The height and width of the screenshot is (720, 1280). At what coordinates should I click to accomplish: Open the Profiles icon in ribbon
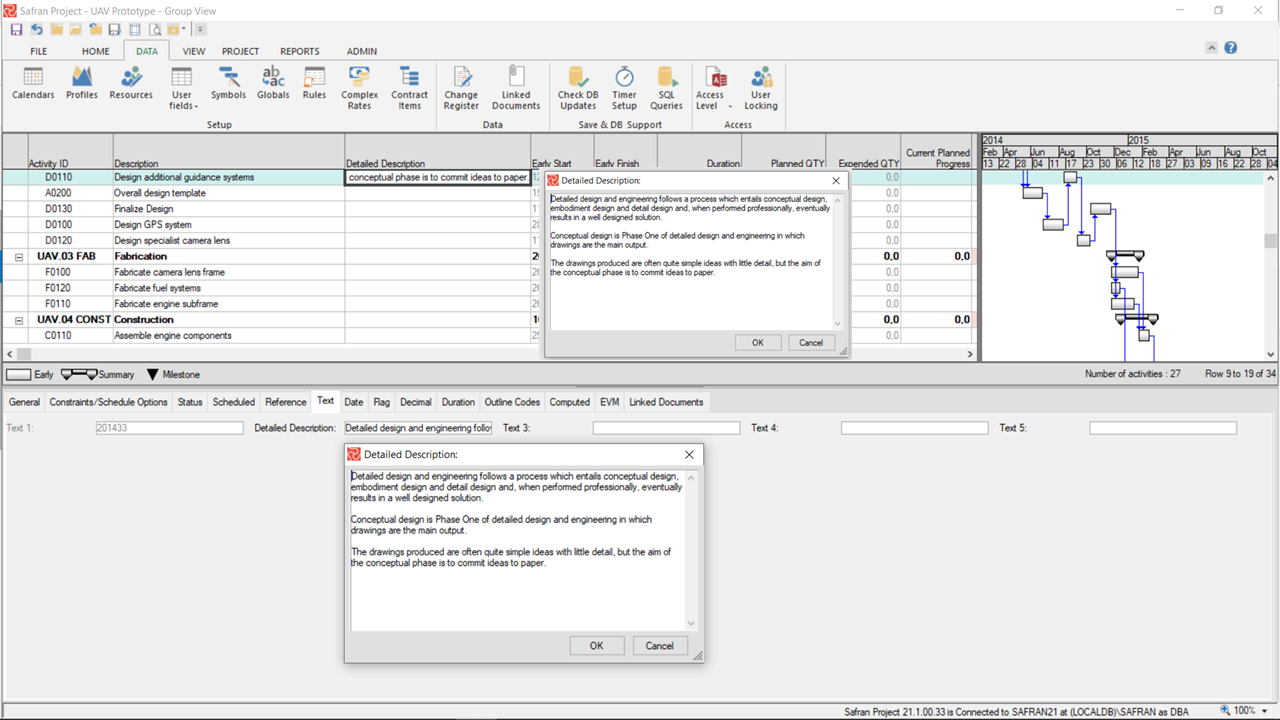(82, 84)
